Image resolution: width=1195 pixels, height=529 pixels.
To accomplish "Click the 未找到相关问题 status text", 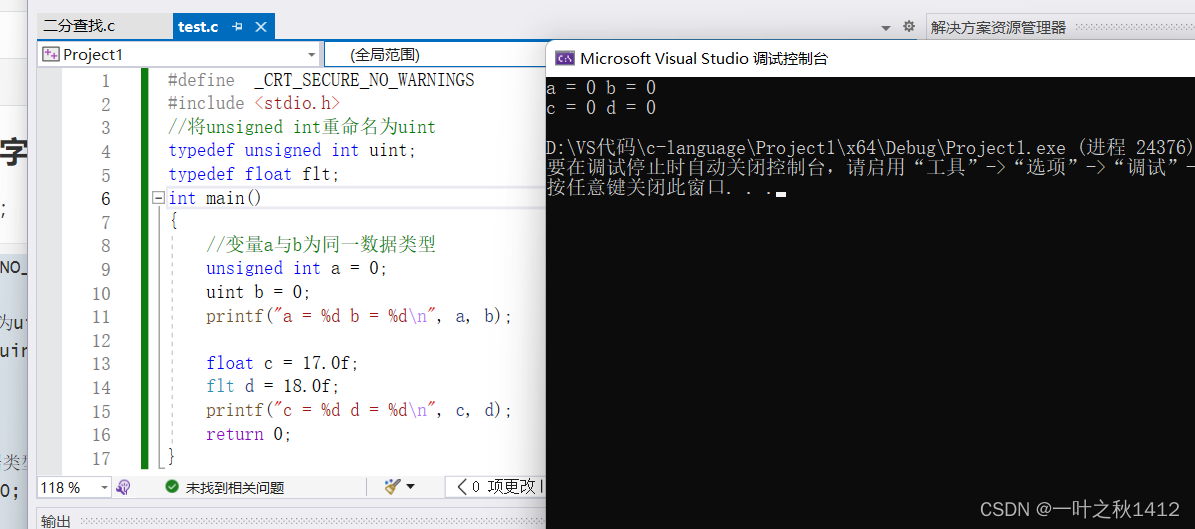I will 235,488.
